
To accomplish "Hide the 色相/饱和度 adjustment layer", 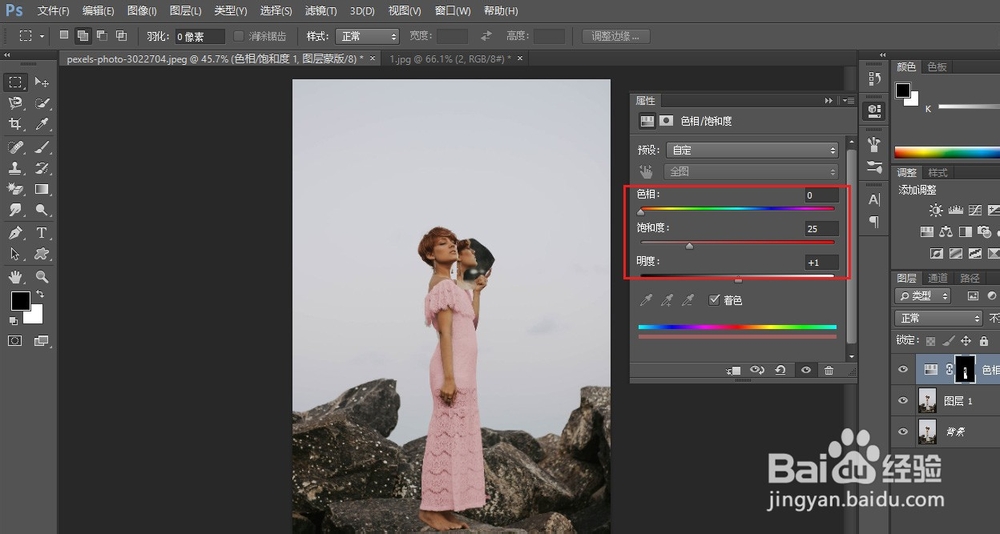I will click(902, 369).
